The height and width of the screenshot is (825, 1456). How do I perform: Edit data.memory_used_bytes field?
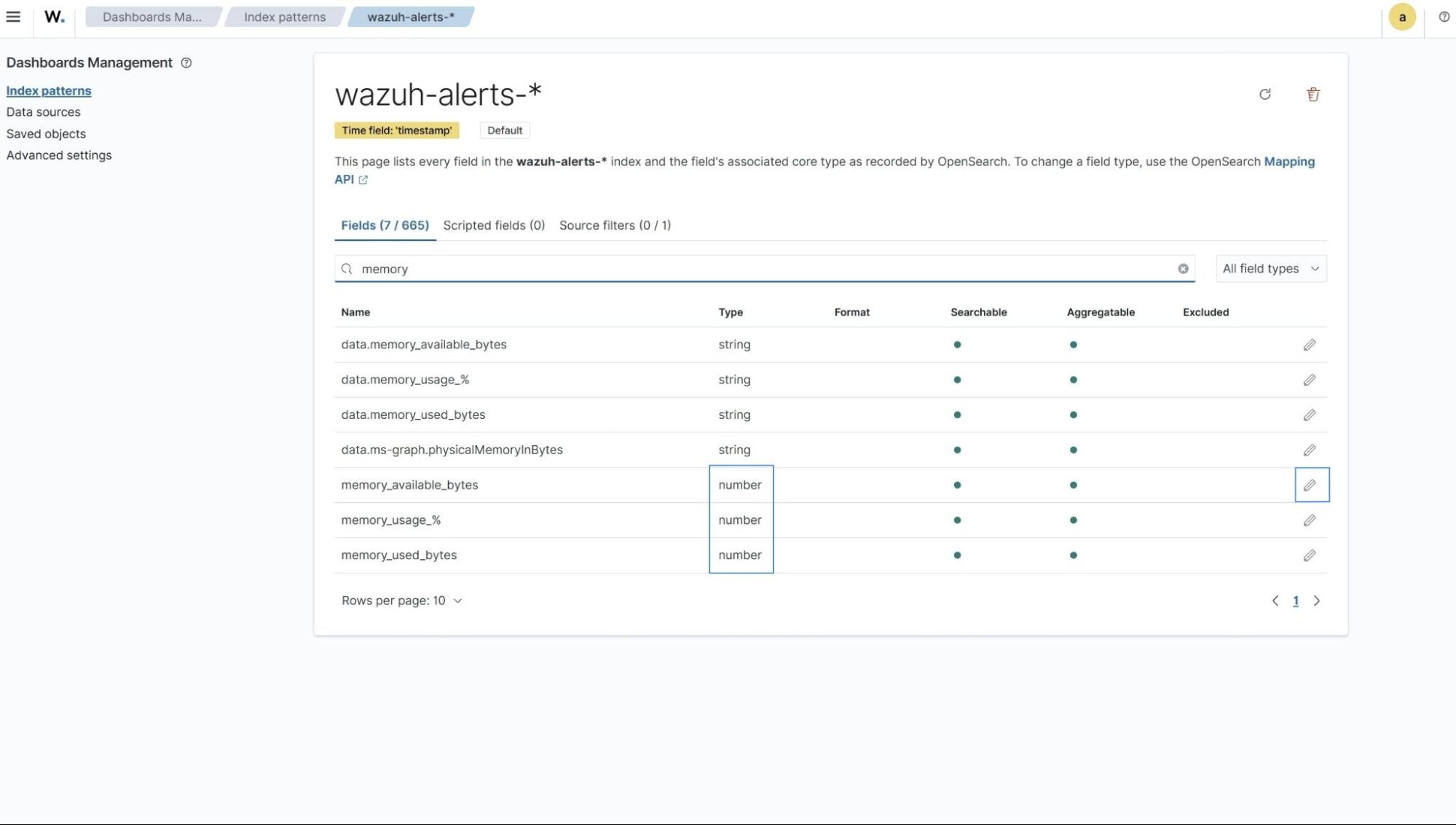(x=1310, y=415)
